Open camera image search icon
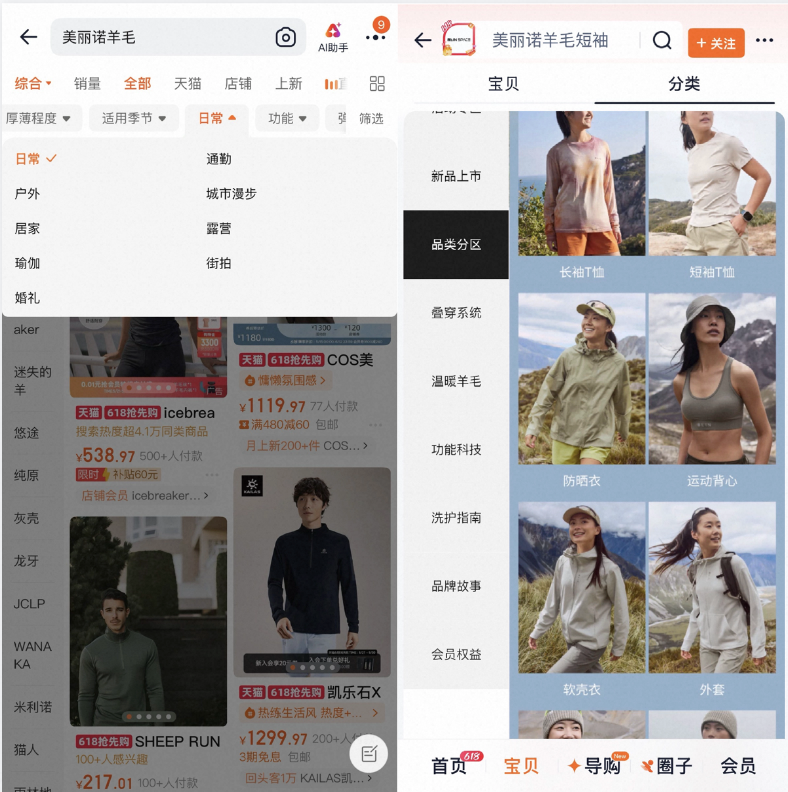 coord(285,37)
